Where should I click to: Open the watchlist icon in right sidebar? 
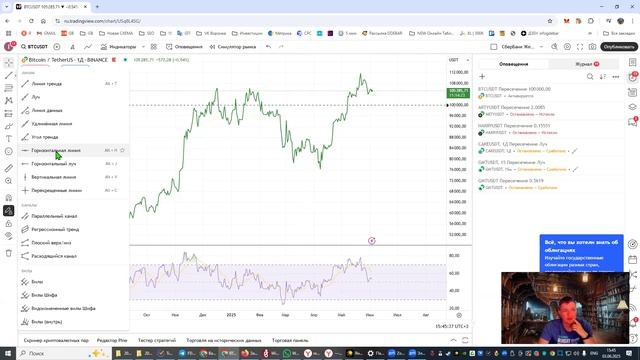(633, 62)
